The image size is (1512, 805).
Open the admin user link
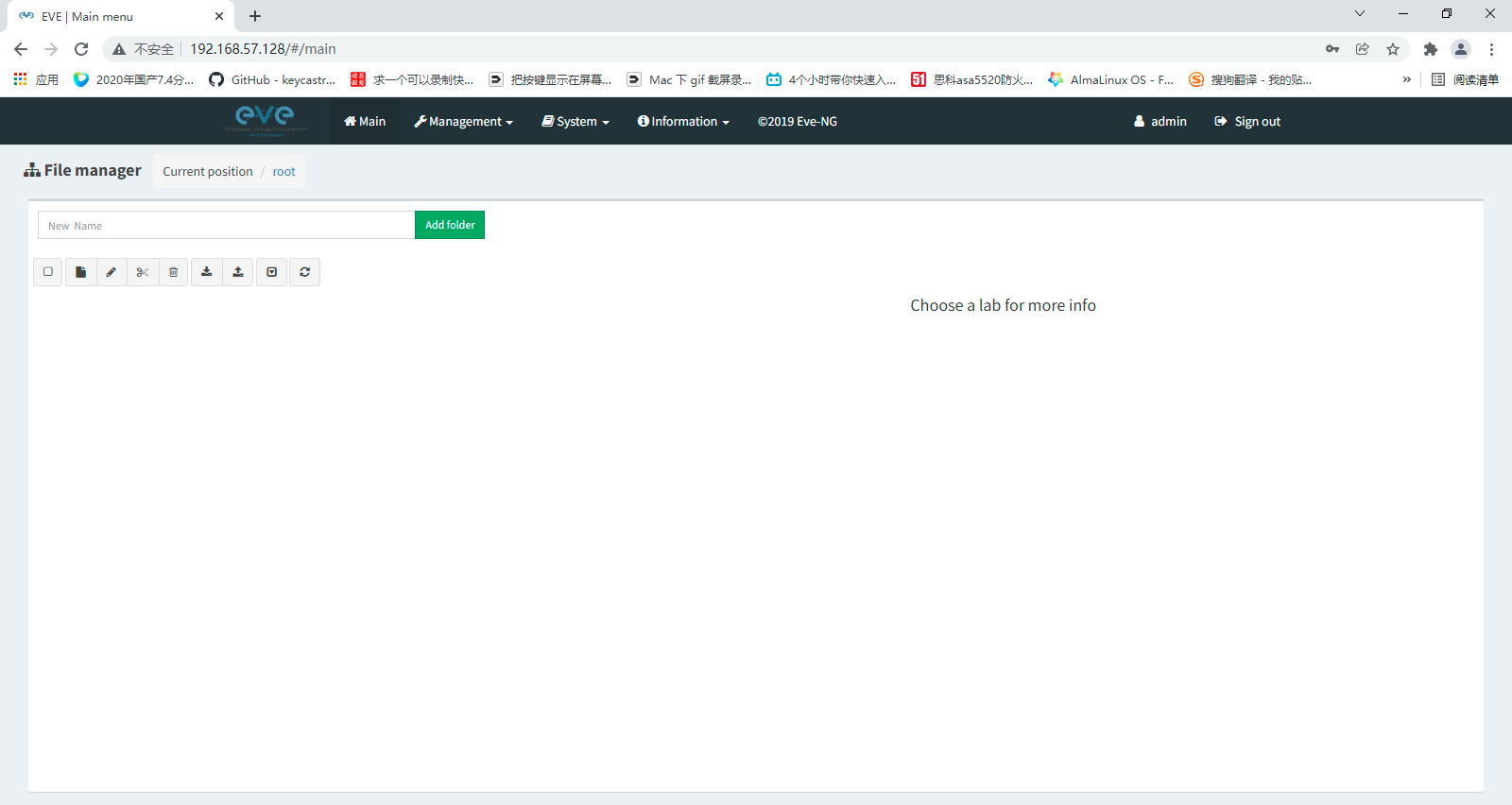(1160, 121)
